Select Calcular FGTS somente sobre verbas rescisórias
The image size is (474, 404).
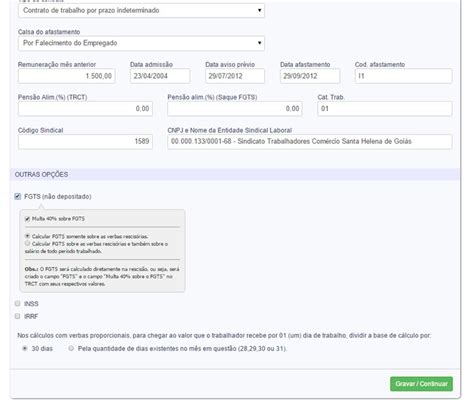coord(27,236)
